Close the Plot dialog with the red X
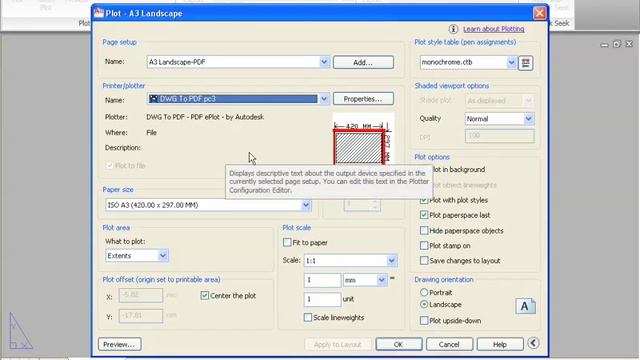This screenshot has height=360, width=640. click(539, 13)
